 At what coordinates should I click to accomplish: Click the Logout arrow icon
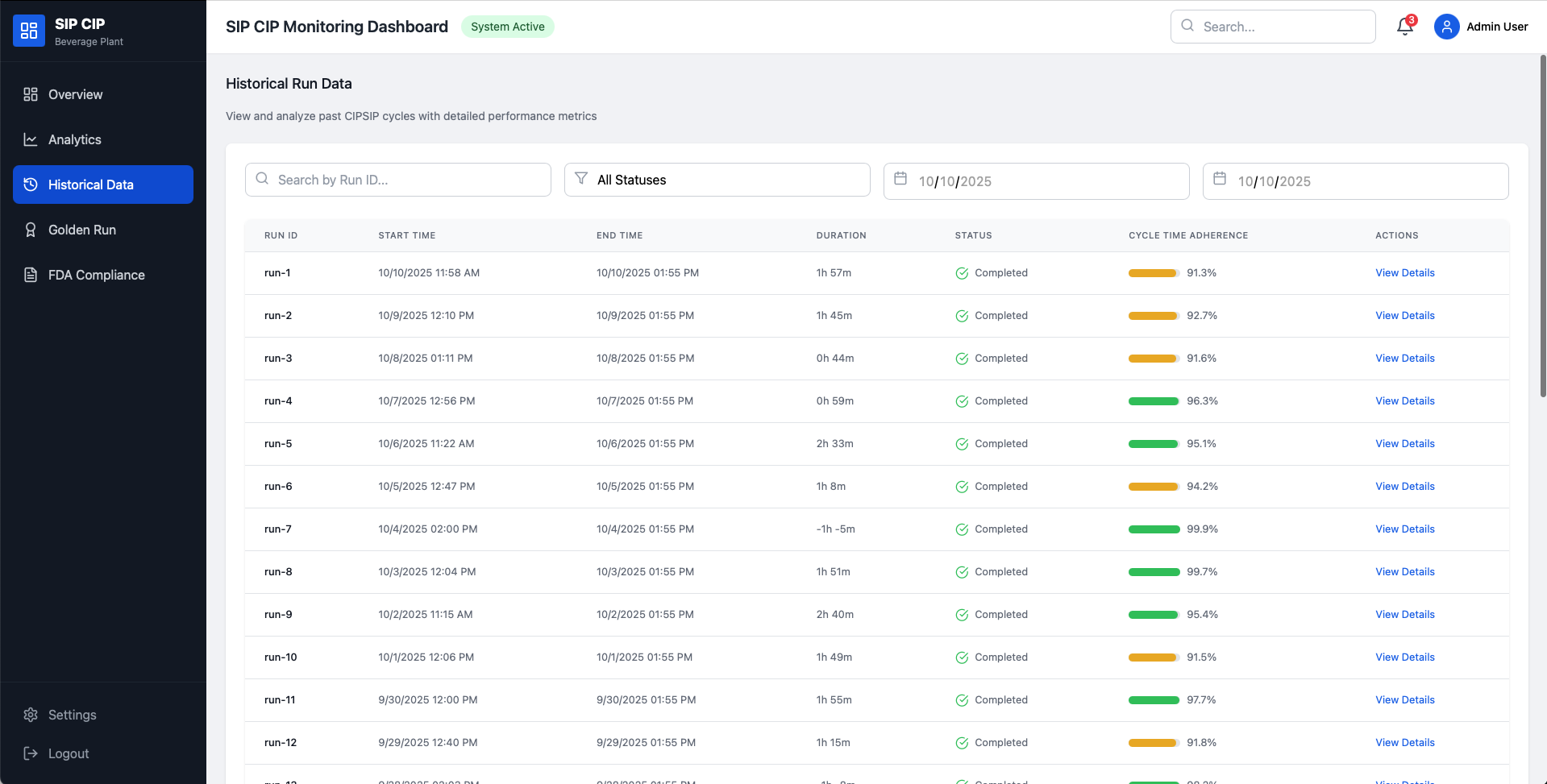(x=31, y=753)
